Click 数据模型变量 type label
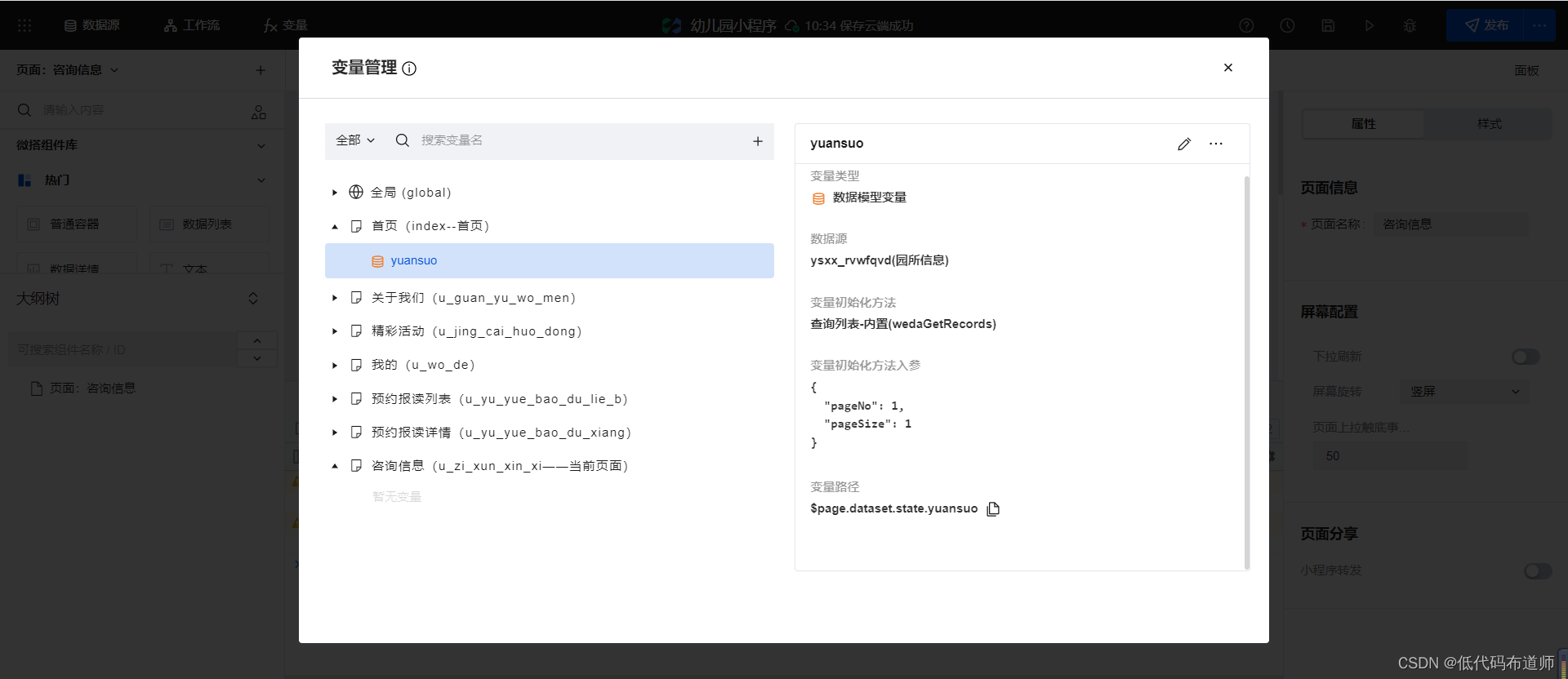1568x679 pixels. pyautogui.click(x=870, y=197)
